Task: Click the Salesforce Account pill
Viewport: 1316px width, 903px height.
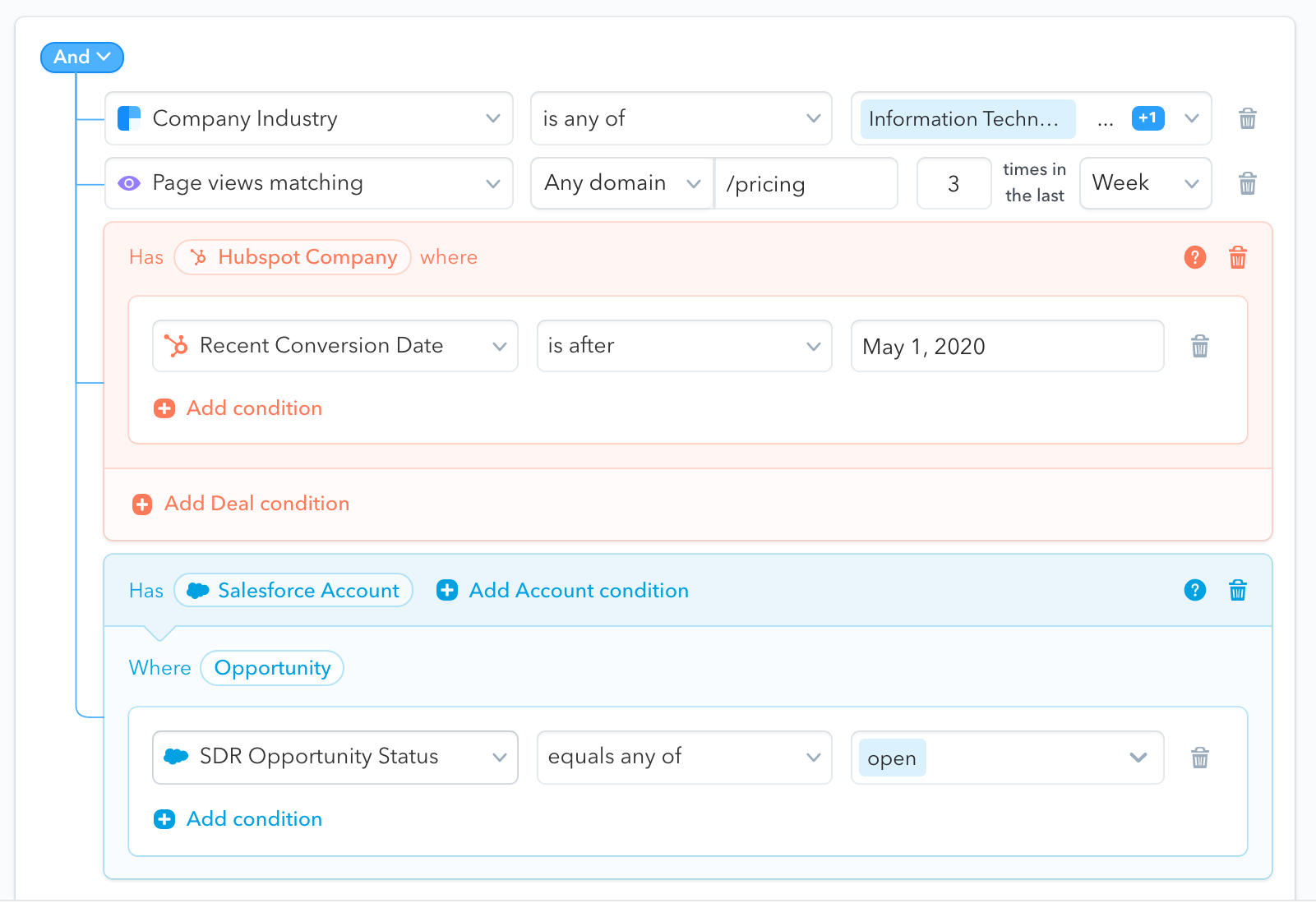Action: (x=293, y=591)
